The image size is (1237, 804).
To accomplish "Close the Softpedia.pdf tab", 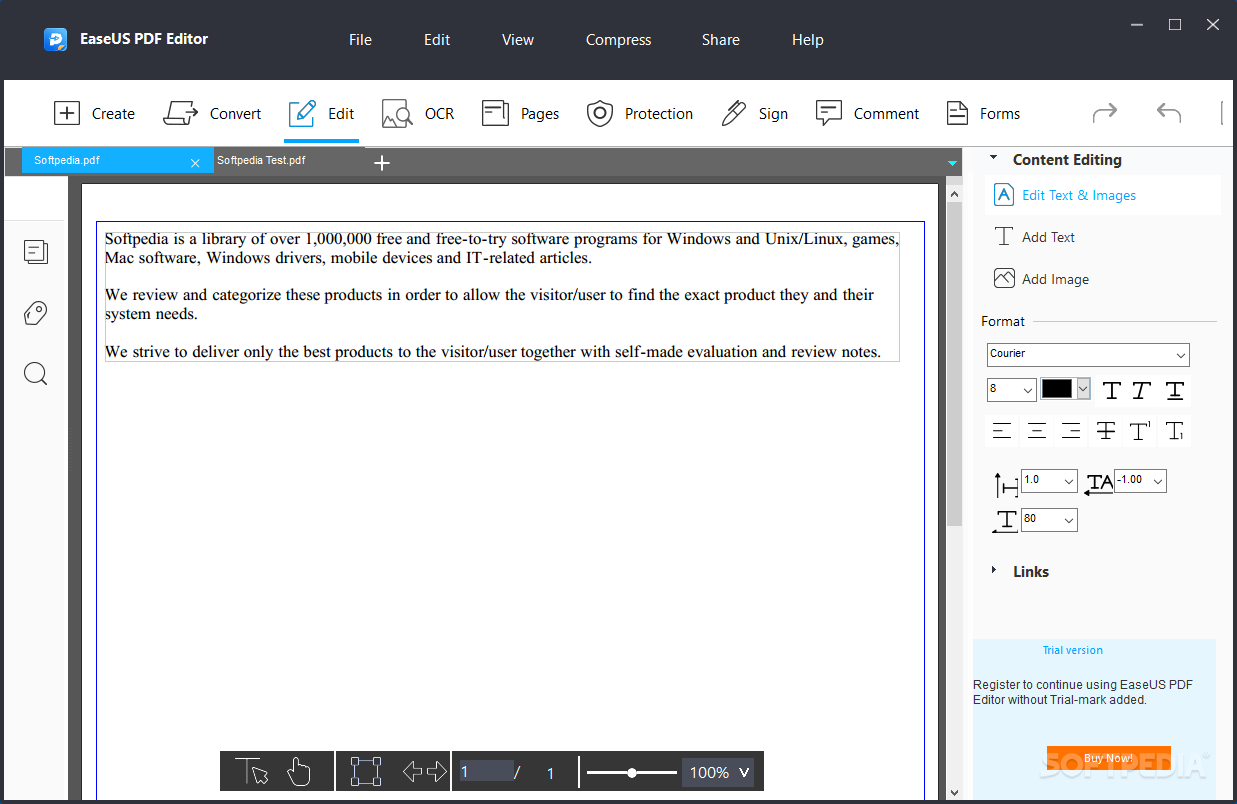I will (195, 162).
